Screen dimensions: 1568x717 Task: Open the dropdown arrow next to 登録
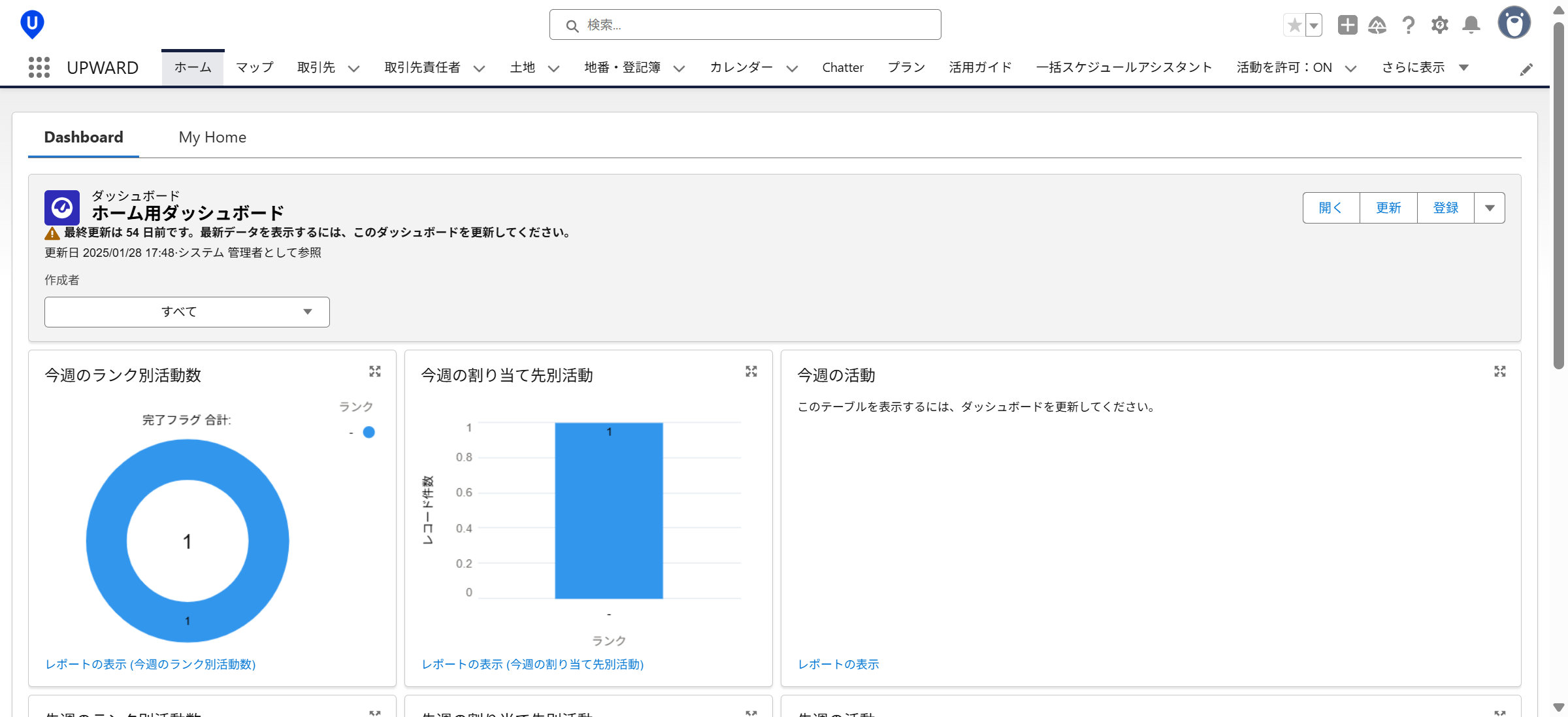pyautogui.click(x=1490, y=208)
